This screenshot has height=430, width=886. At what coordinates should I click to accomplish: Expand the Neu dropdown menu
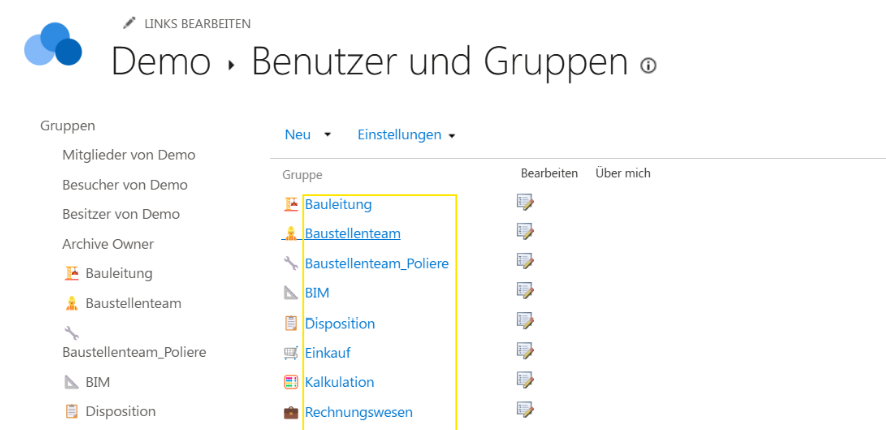[307, 135]
